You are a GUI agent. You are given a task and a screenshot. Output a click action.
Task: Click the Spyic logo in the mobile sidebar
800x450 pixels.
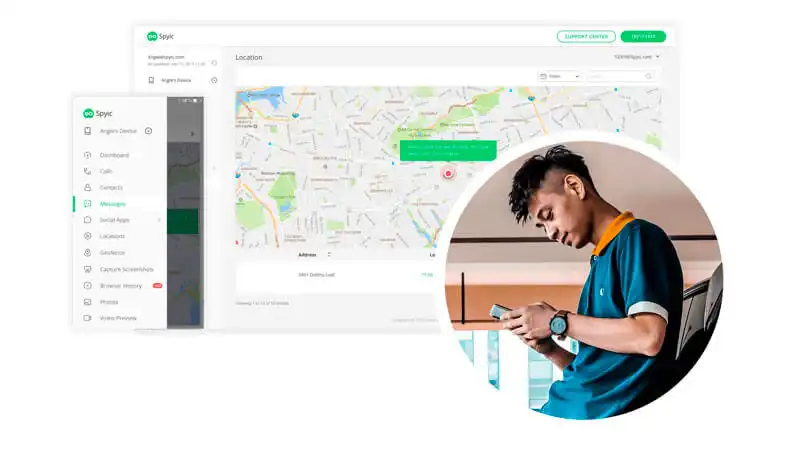97,113
